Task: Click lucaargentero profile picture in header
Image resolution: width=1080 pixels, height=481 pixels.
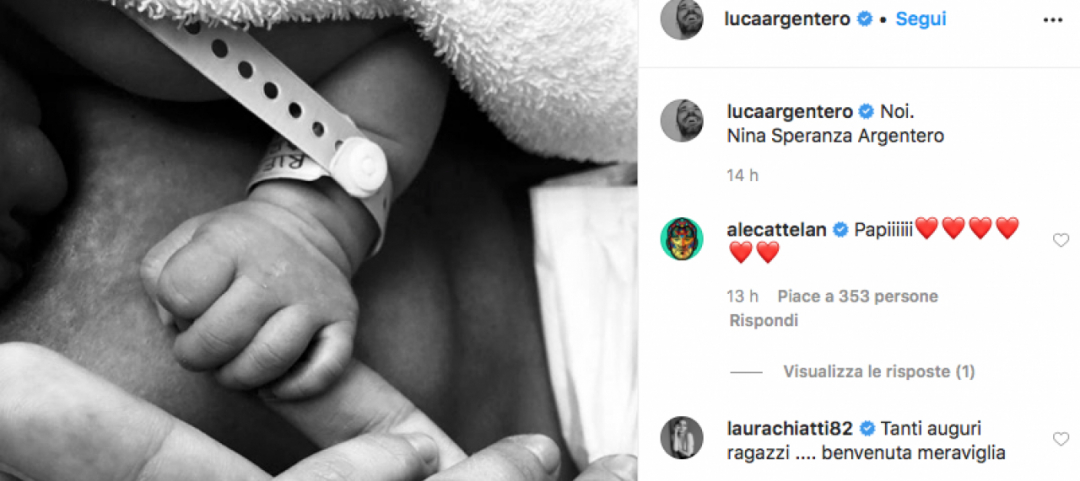Action: tap(681, 19)
